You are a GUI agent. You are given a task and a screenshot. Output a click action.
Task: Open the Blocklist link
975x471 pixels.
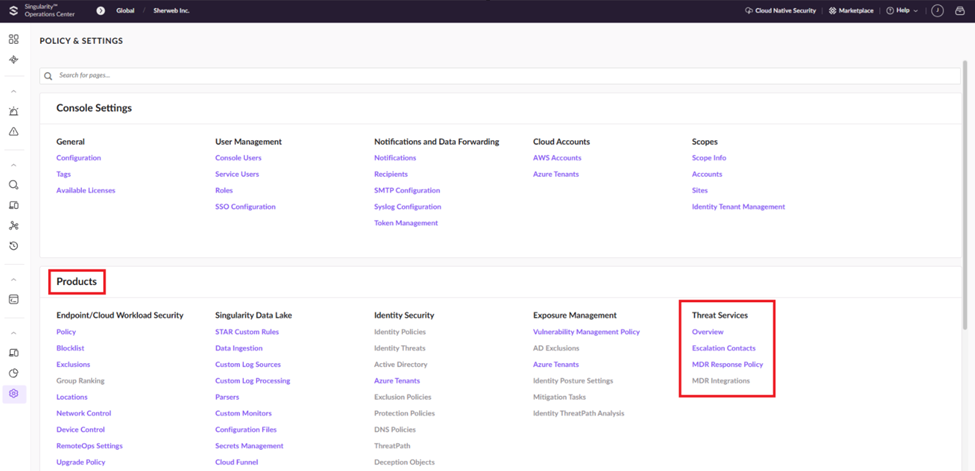(x=70, y=348)
